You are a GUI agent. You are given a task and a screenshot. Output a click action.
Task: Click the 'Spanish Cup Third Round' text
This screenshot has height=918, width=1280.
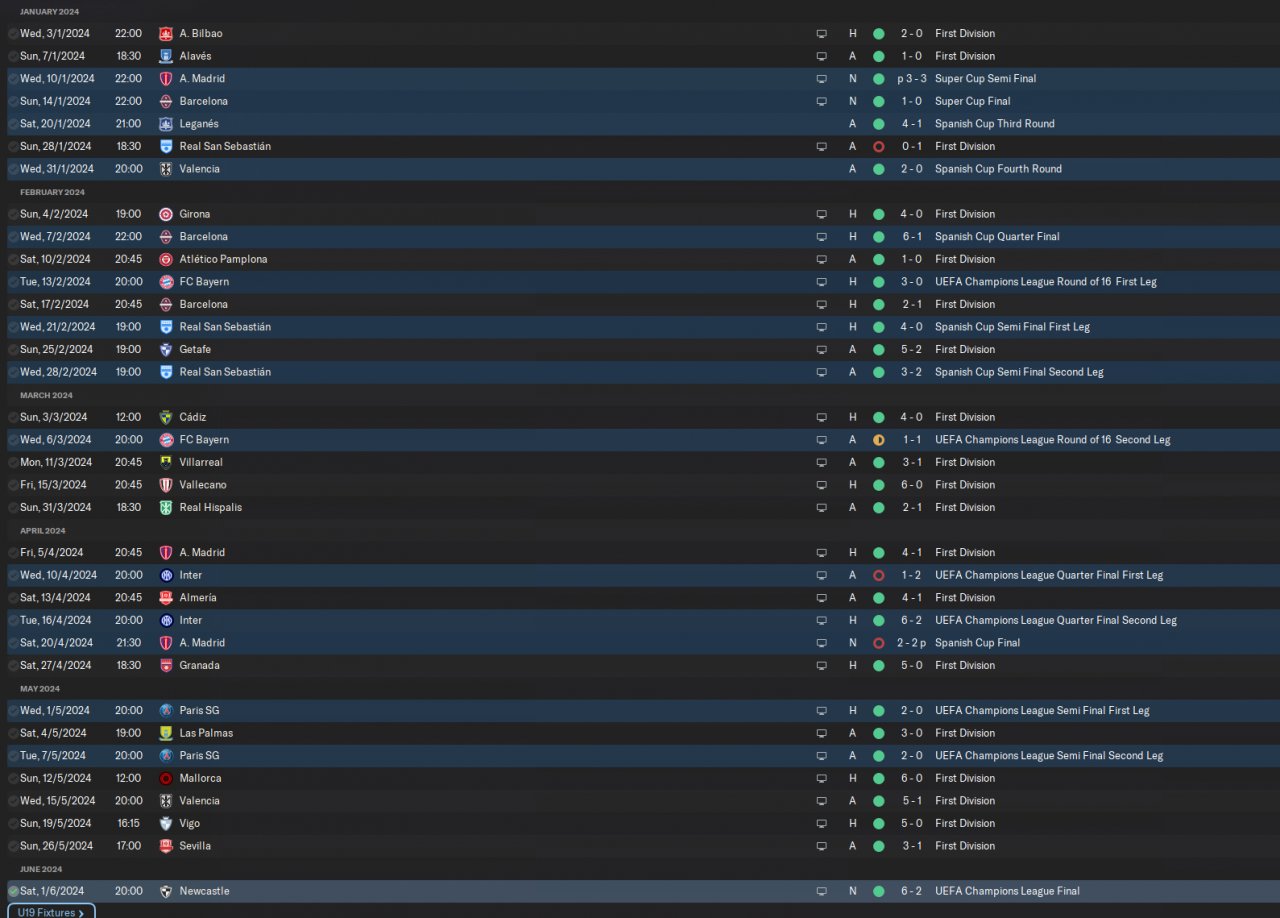tap(995, 124)
